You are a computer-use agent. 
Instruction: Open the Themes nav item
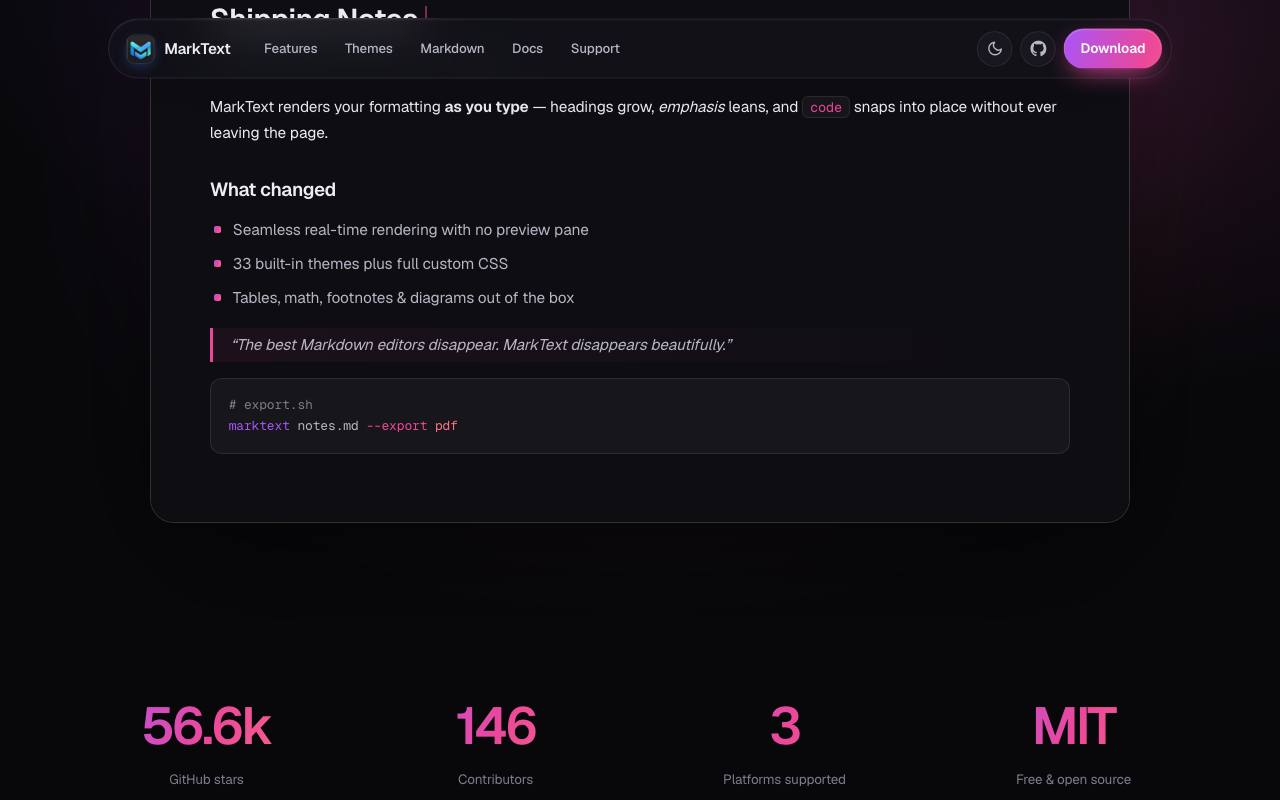click(x=369, y=48)
